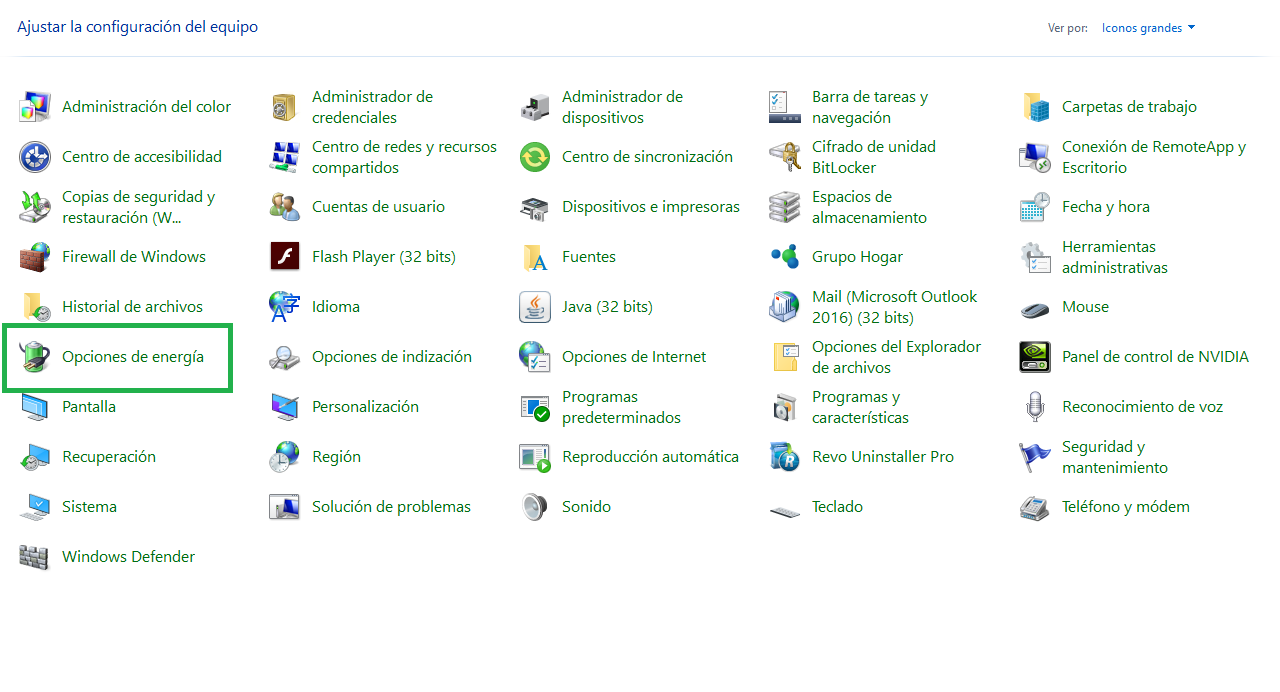Image resolution: width=1280 pixels, height=692 pixels.
Task: Open the Grupo Hogar icon
Action: pos(785,257)
